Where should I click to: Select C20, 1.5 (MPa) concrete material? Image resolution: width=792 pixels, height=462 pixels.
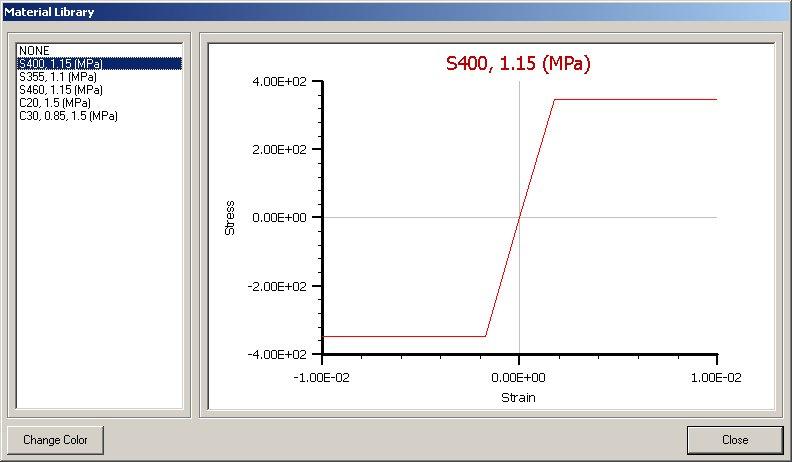tap(55, 102)
